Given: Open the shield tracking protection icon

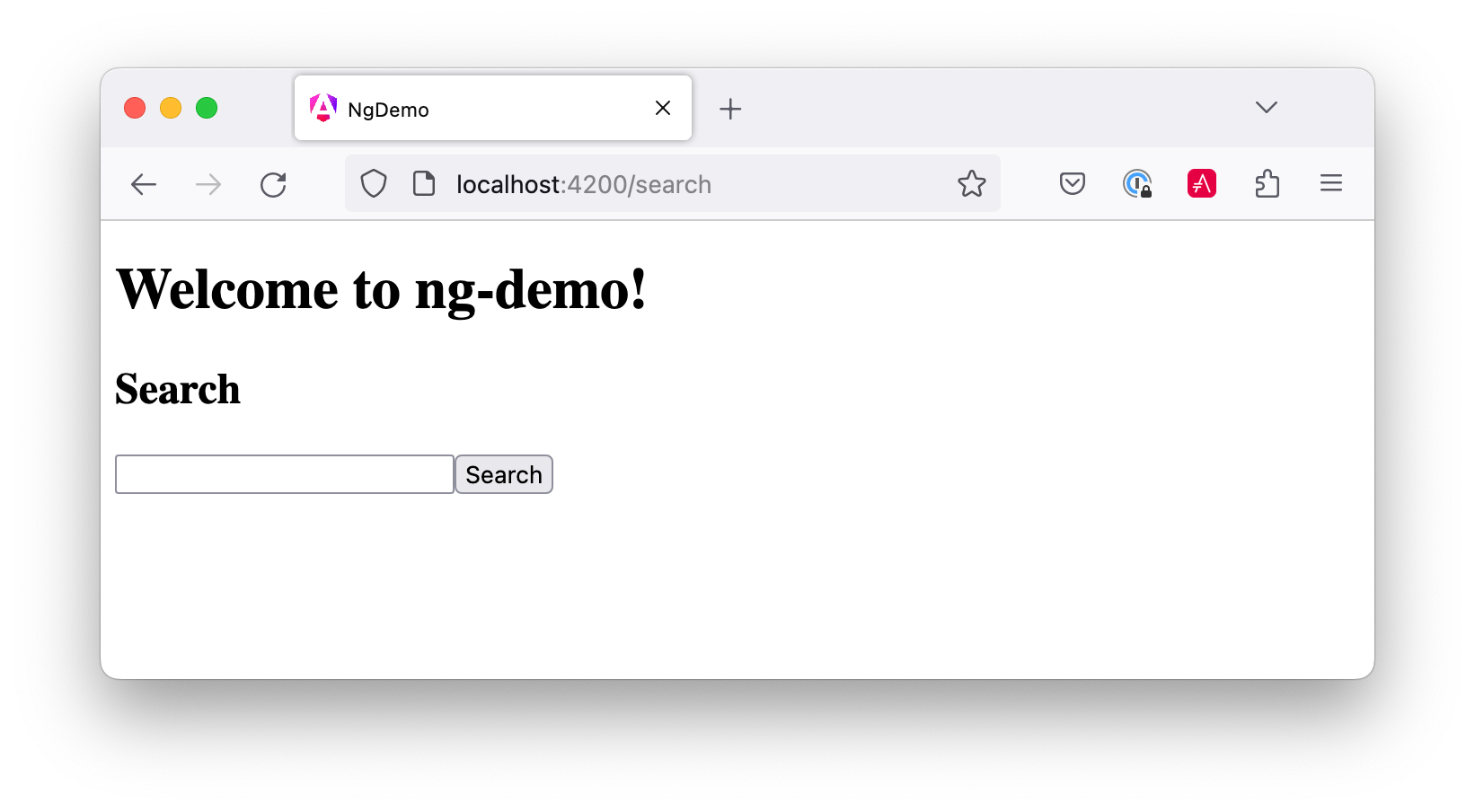Looking at the screenshot, I should pyautogui.click(x=374, y=184).
